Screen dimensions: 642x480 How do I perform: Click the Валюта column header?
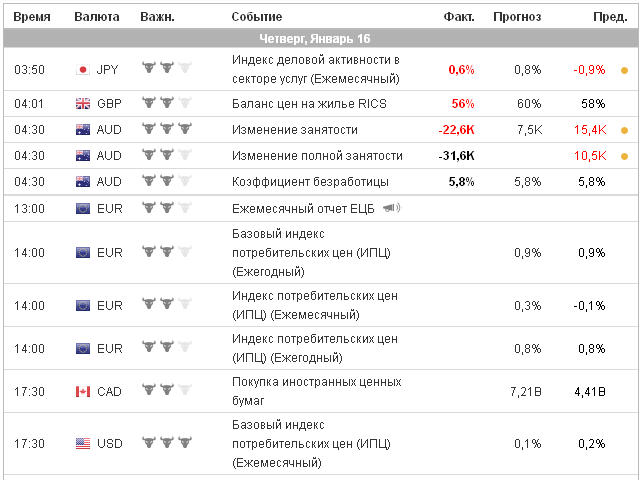(x=97, y=17)
